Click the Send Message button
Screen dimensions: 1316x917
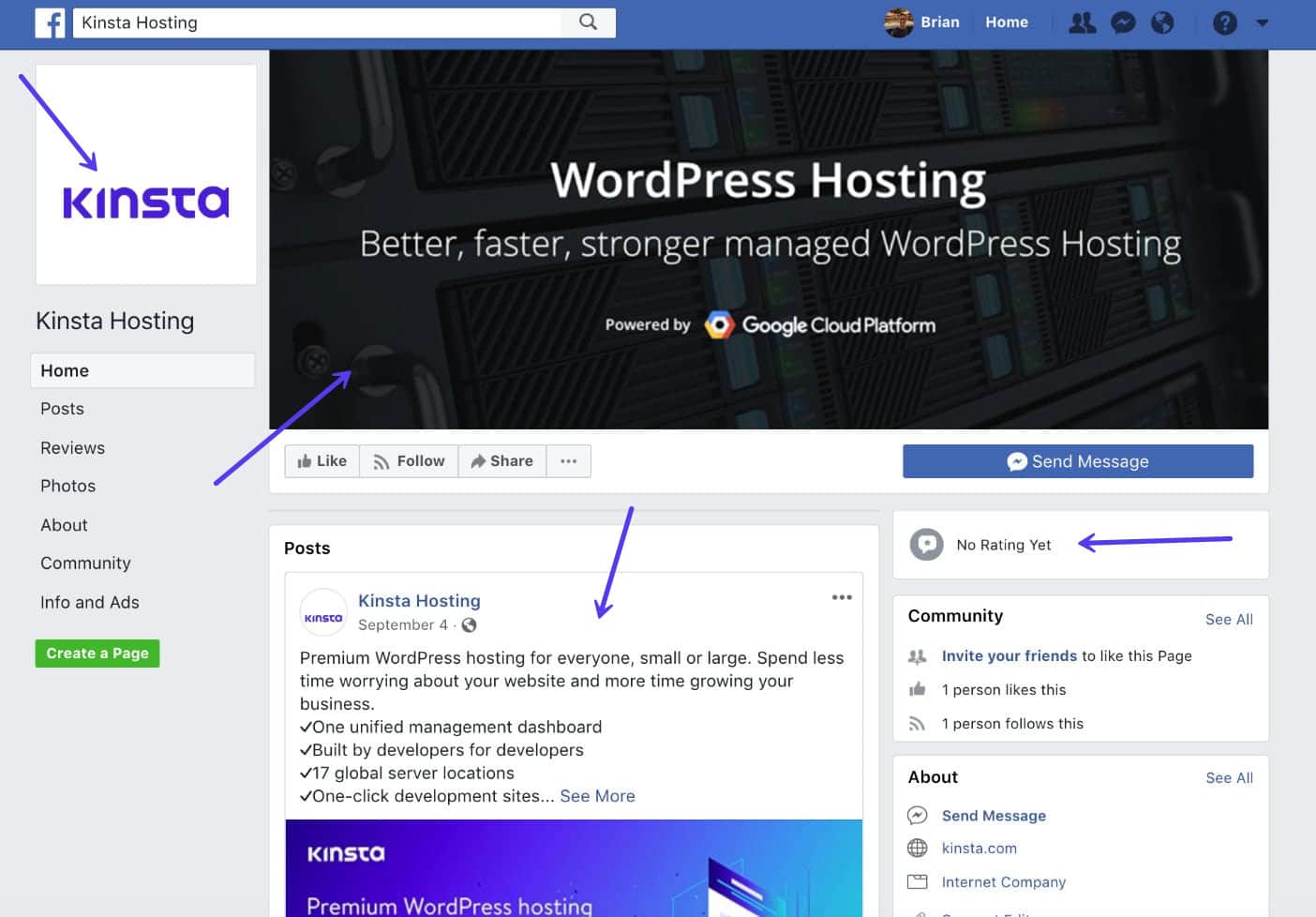click(1078, 460)
